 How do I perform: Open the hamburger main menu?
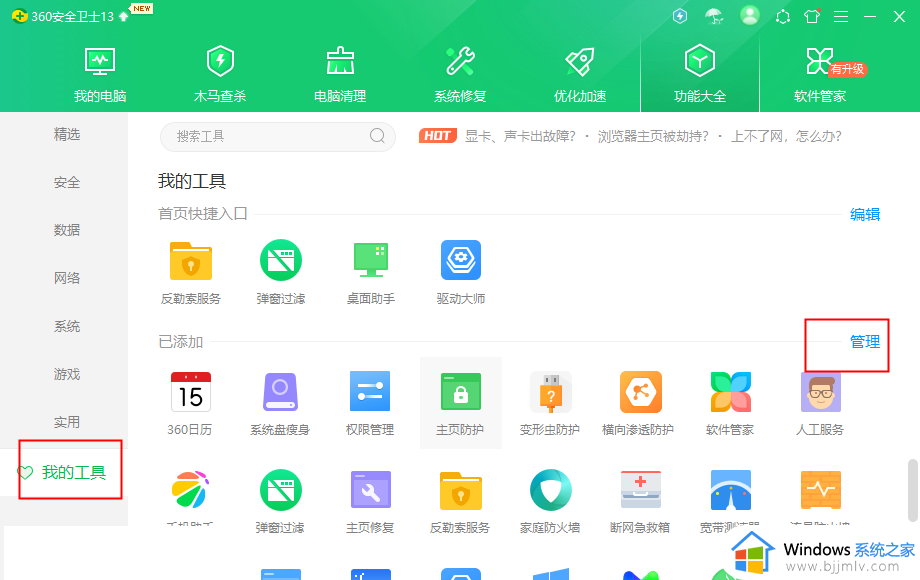click(x=841, y=16)
